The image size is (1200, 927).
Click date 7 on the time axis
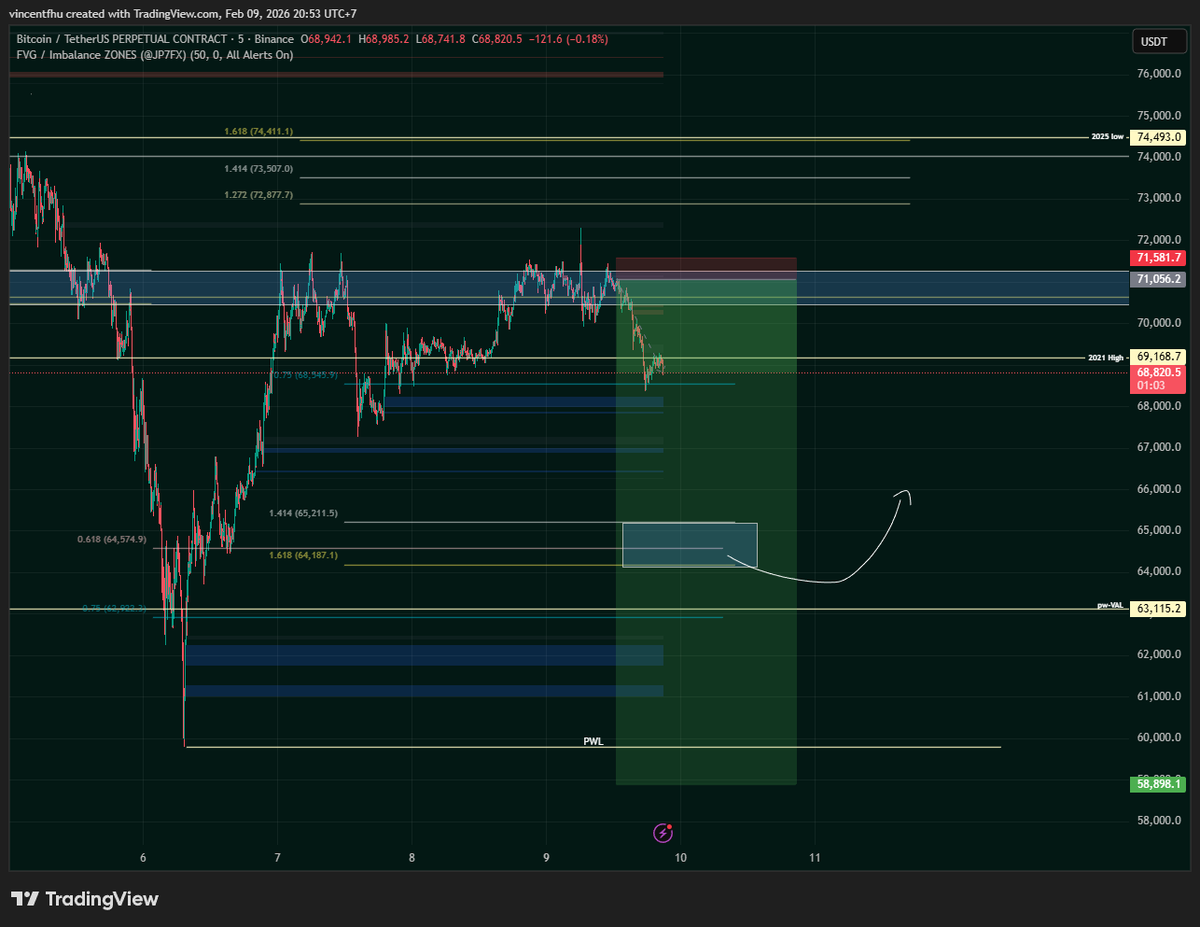(x=277, y=858)
